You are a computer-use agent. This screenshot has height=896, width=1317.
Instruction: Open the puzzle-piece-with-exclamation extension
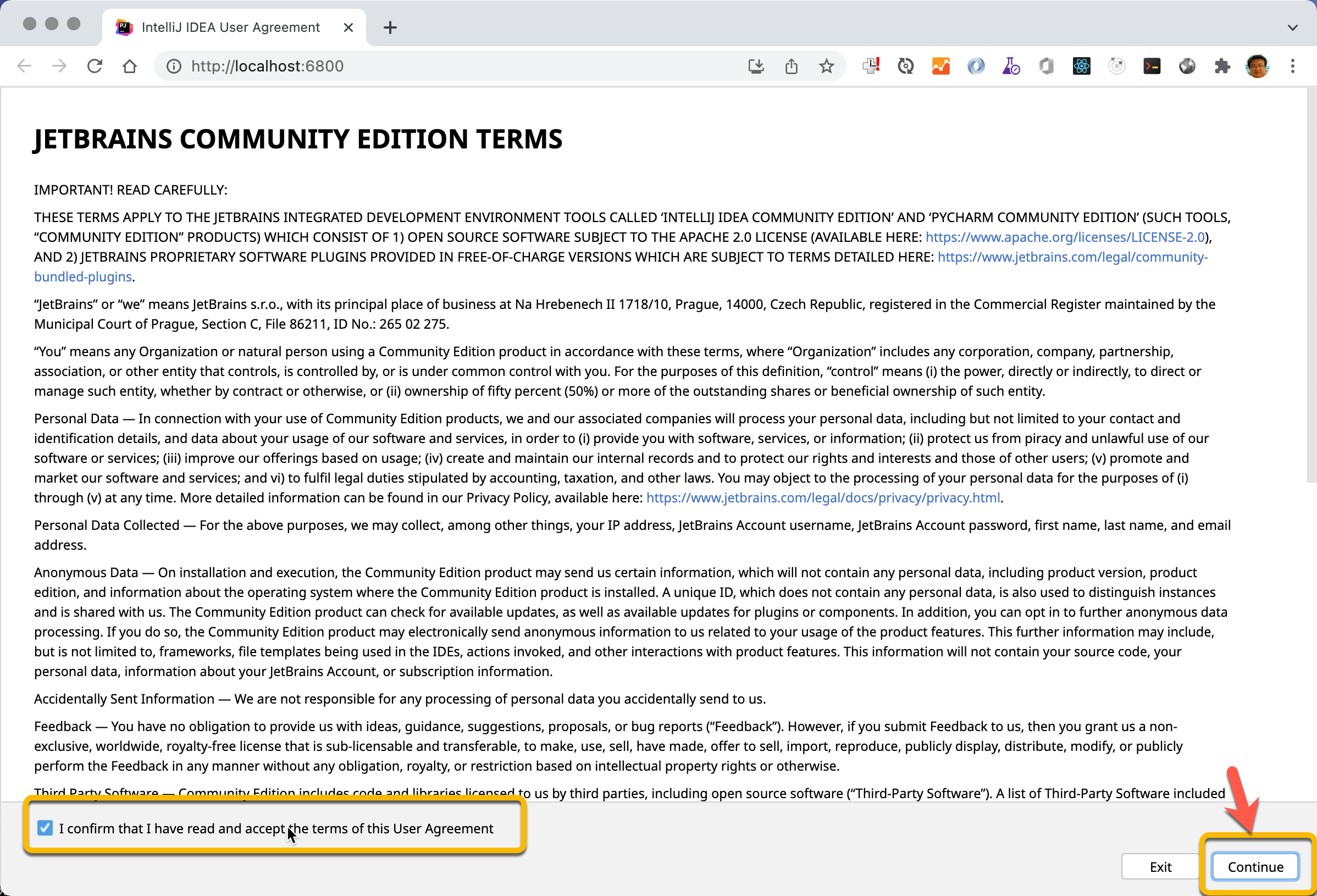pos(871,67)
